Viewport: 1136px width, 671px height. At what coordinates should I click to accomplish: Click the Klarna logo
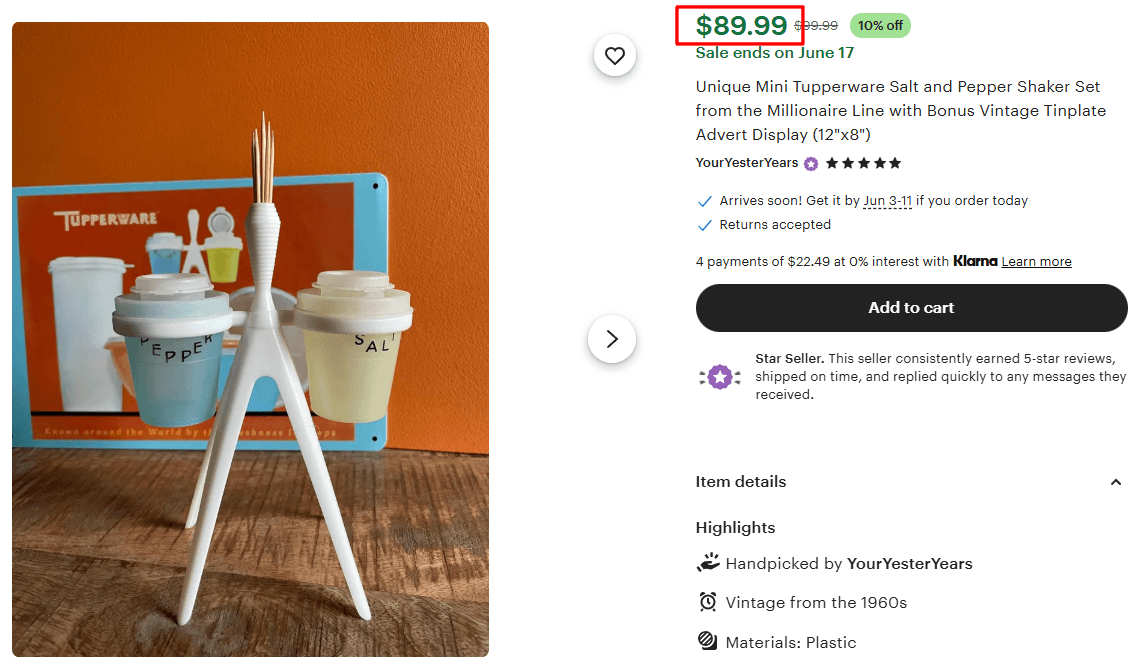[x=975, y=261]
